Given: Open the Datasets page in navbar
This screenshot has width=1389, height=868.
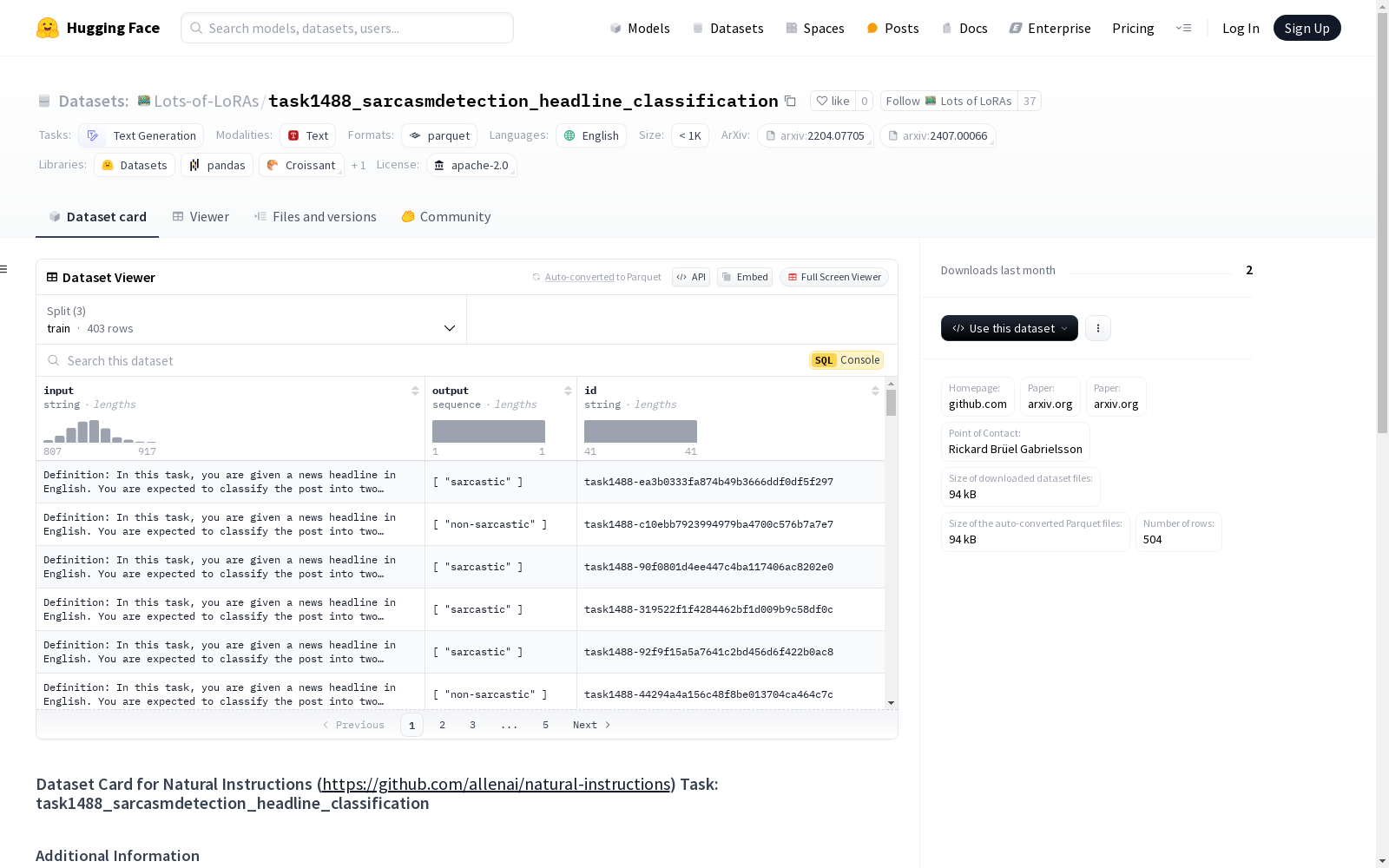Looking at the screenshot, I should pyautogui.click(x=727, y=28).
